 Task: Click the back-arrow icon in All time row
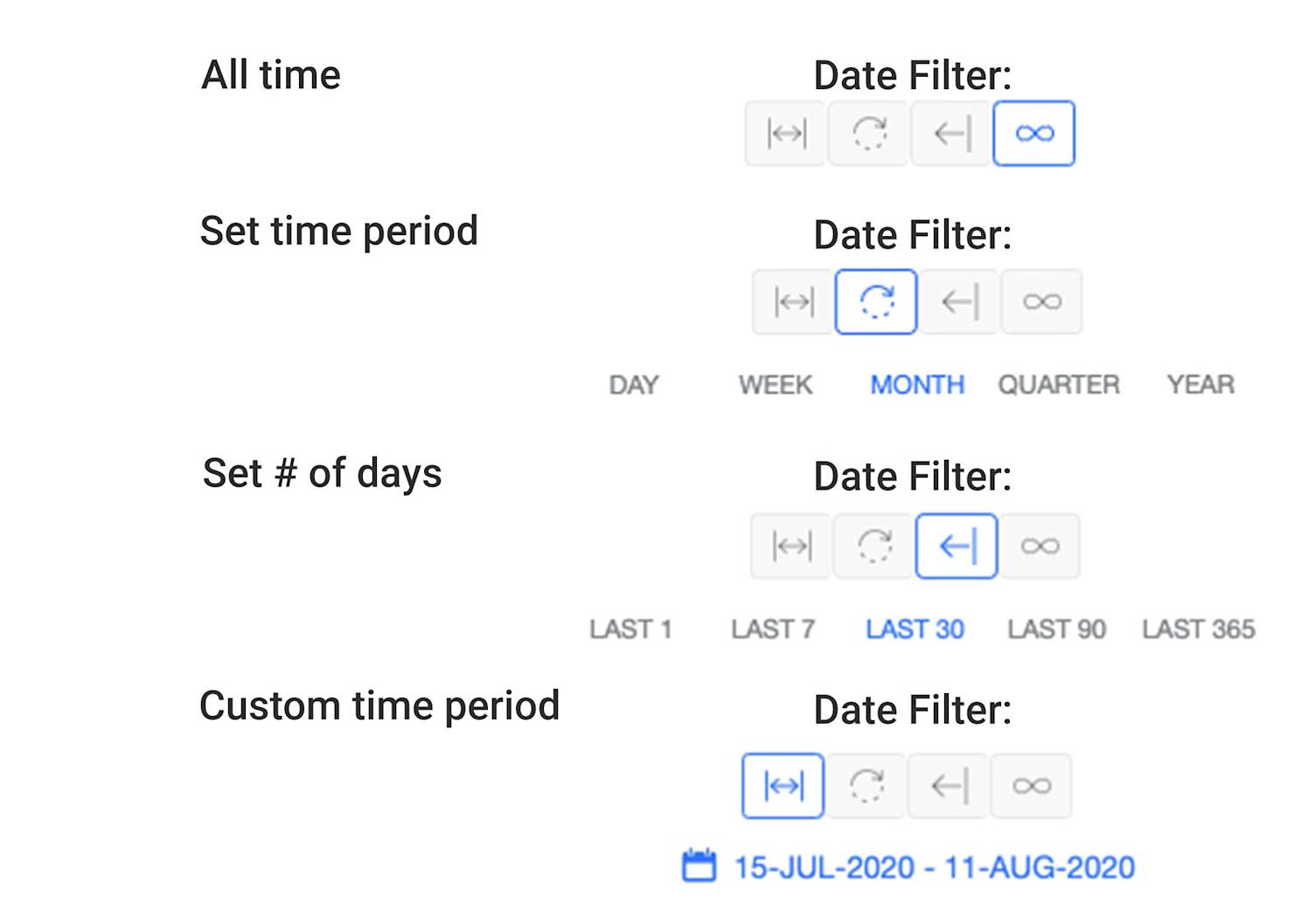[x=951, y=134]
